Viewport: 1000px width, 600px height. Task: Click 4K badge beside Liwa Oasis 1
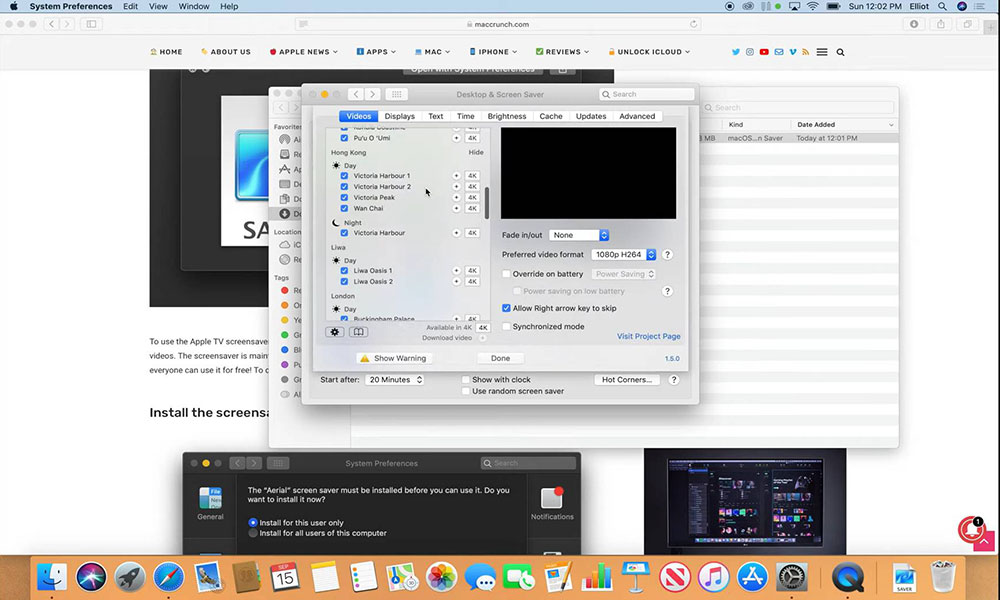point(472,270)
